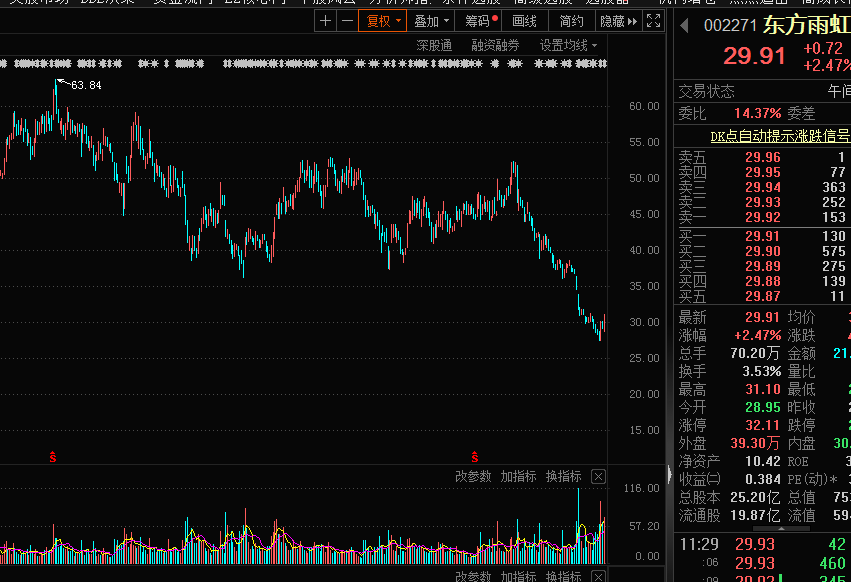Open the 深股通 tab
The height and width of the screenshot is (582, 851).
(434, 45)
